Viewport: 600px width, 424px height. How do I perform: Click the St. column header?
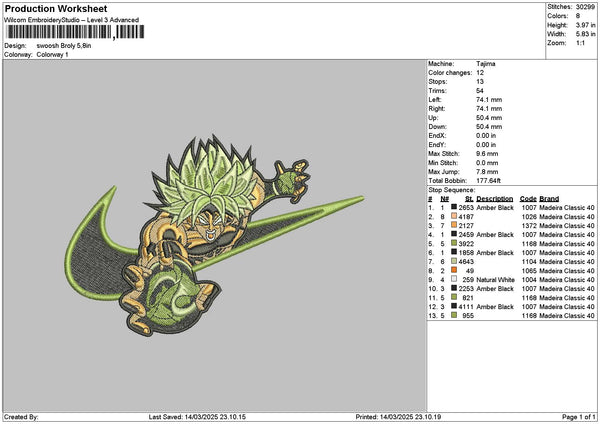coord(468,198)
